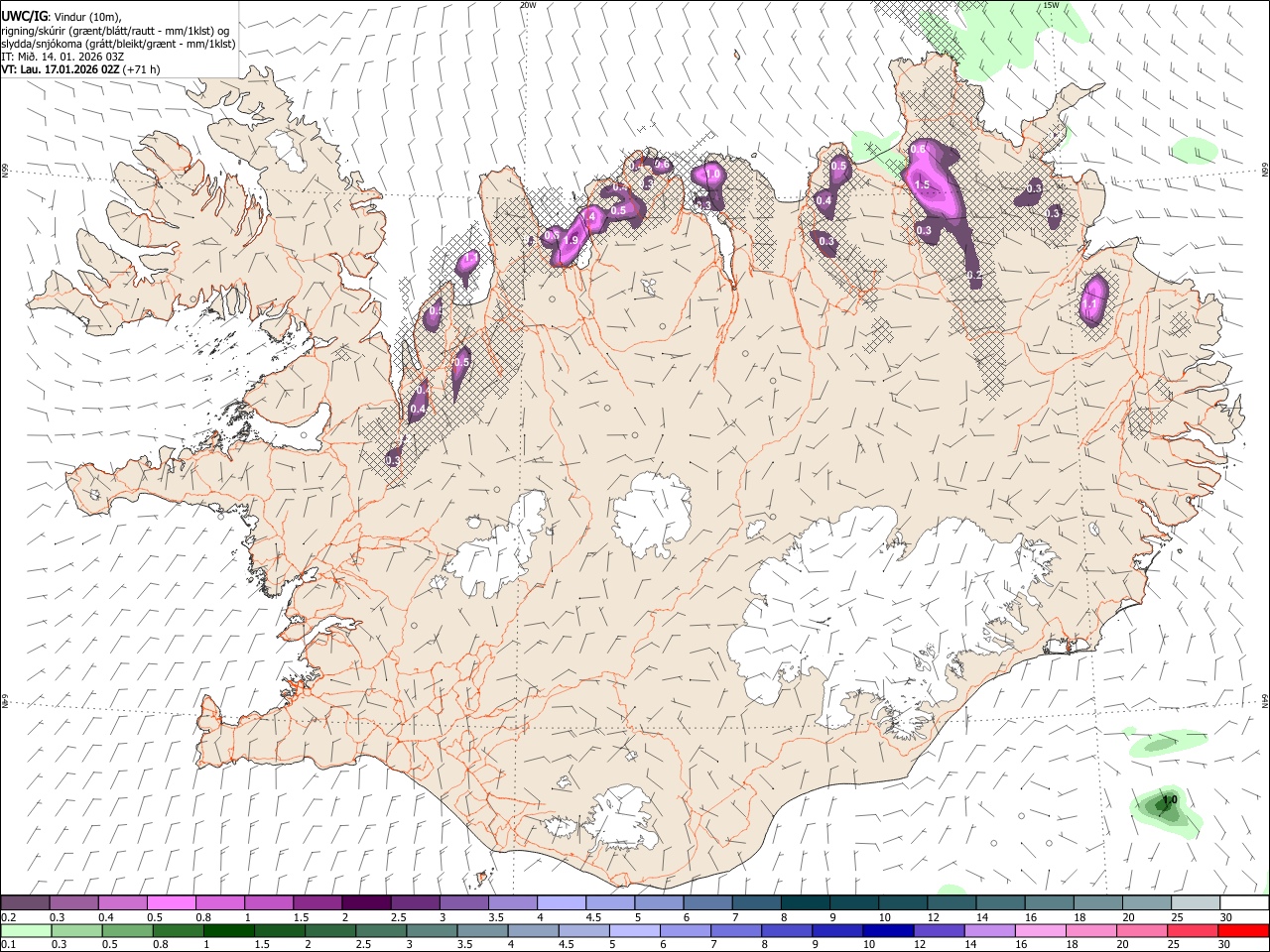Pick the bright pink upper swatch for 0.5–0.8

[x=171, y=902]
